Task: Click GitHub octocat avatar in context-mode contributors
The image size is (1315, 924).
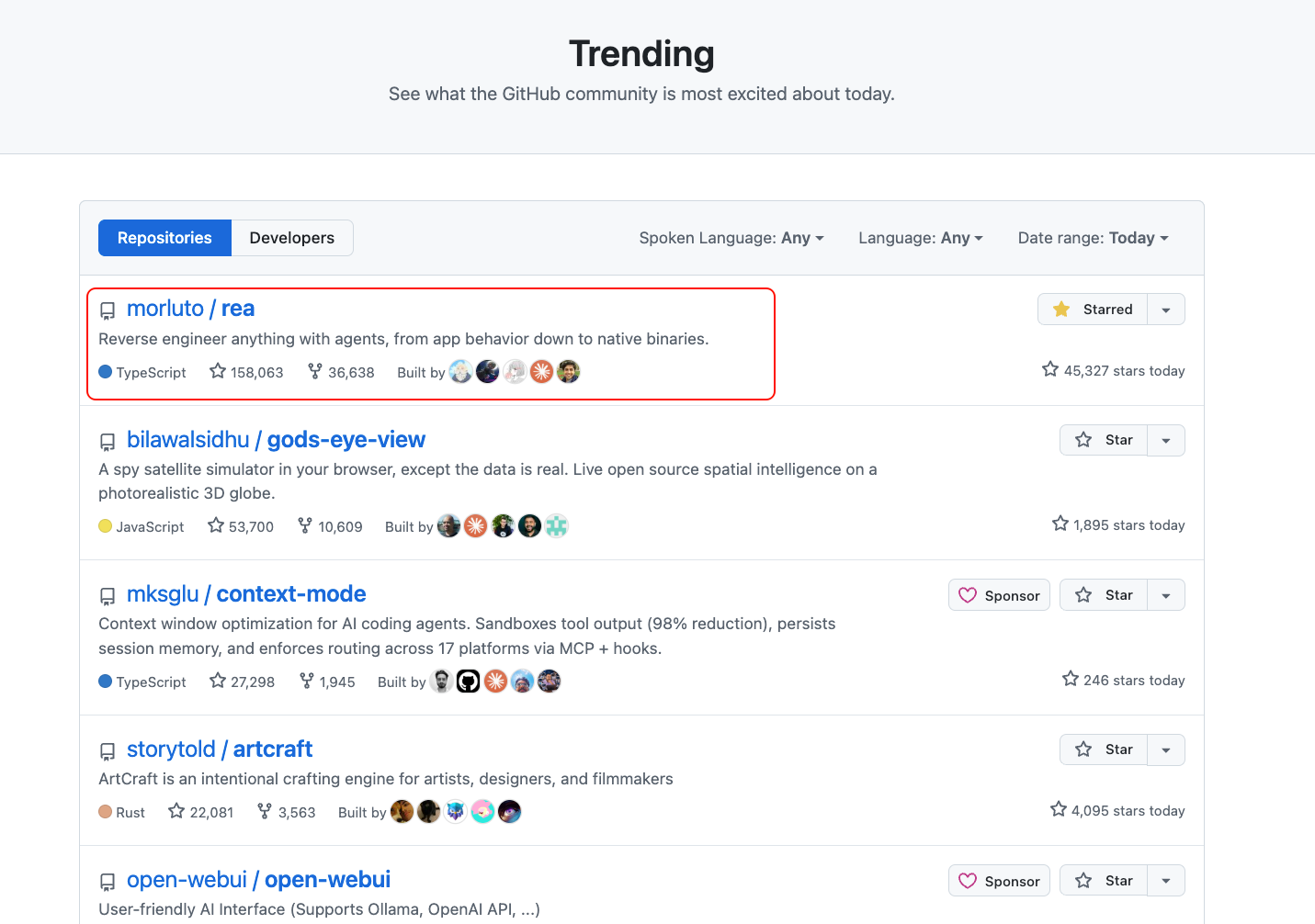Action: [x=469, y=681]
